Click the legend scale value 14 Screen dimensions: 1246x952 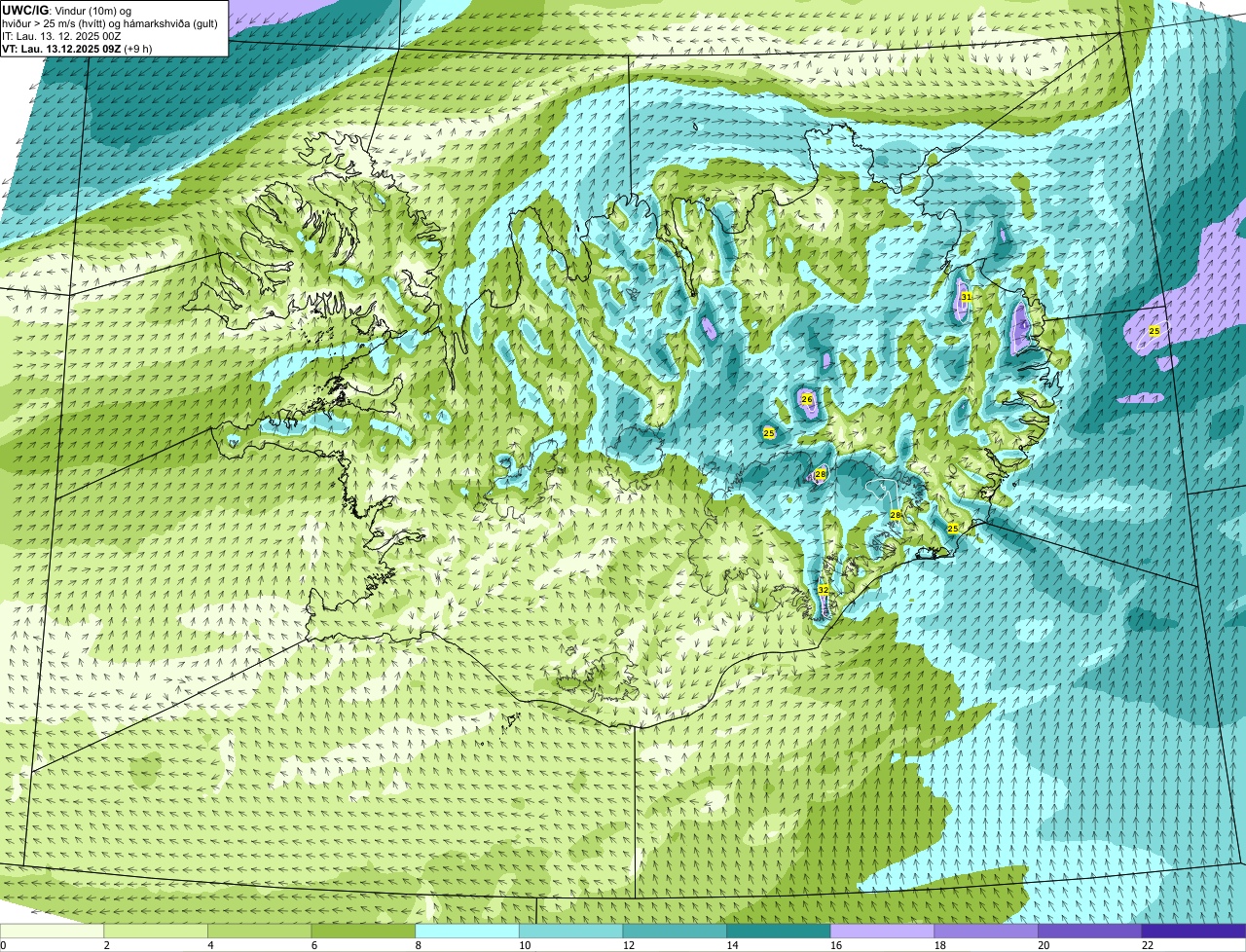click(732, 945)
